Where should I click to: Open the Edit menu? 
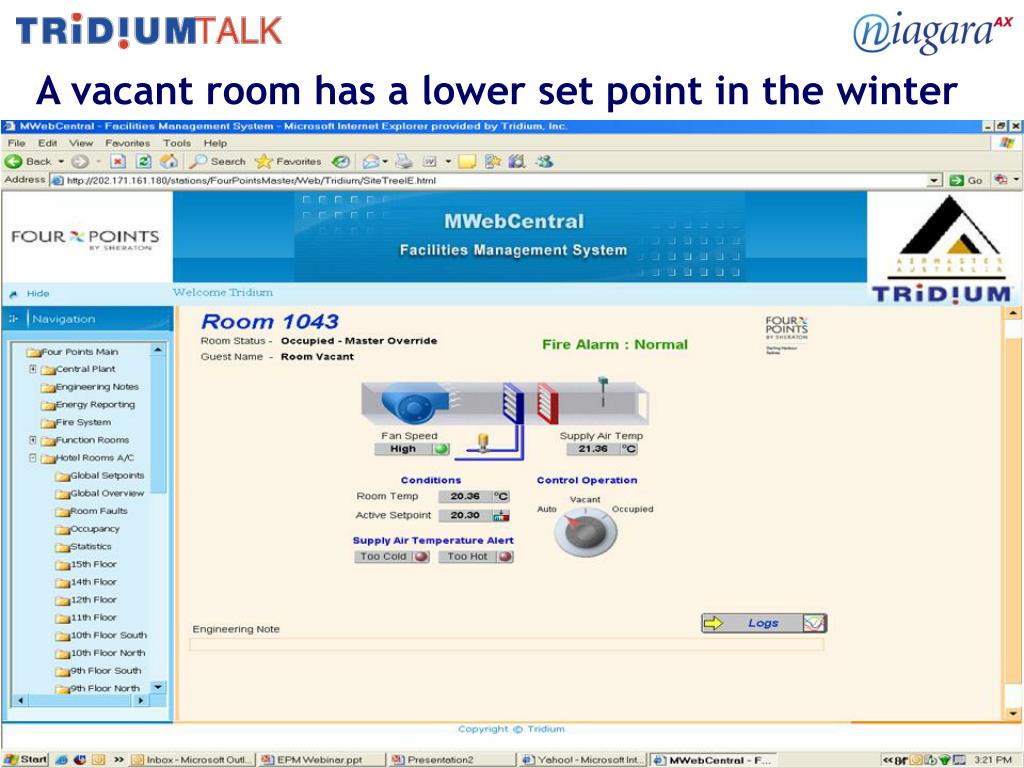47,143
